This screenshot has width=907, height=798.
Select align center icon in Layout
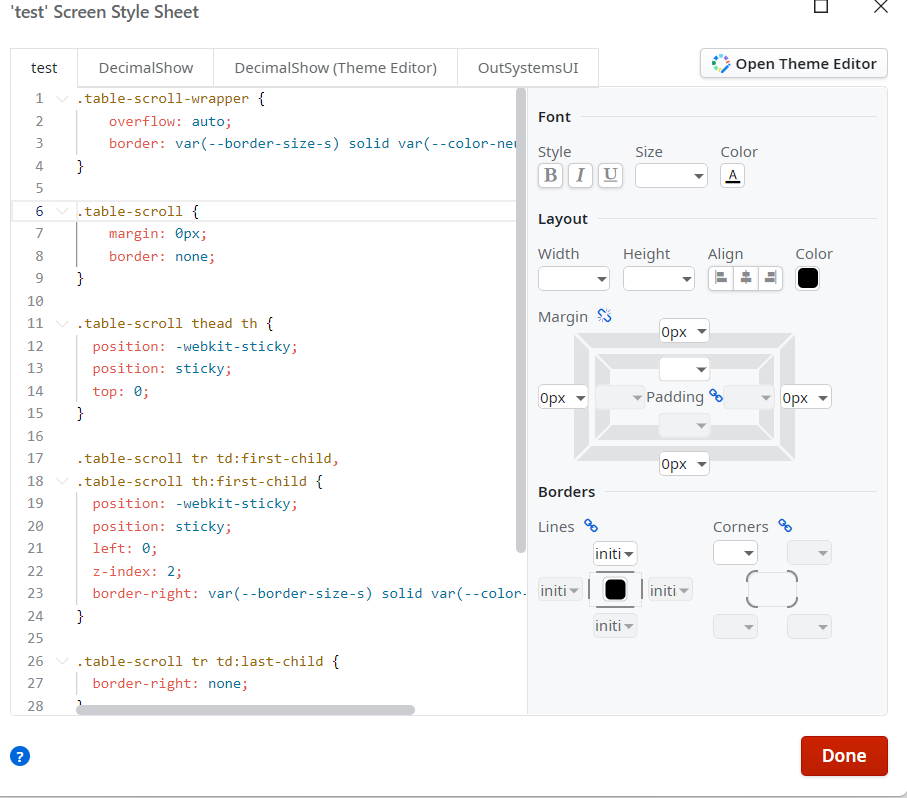(x=745, y=278)
